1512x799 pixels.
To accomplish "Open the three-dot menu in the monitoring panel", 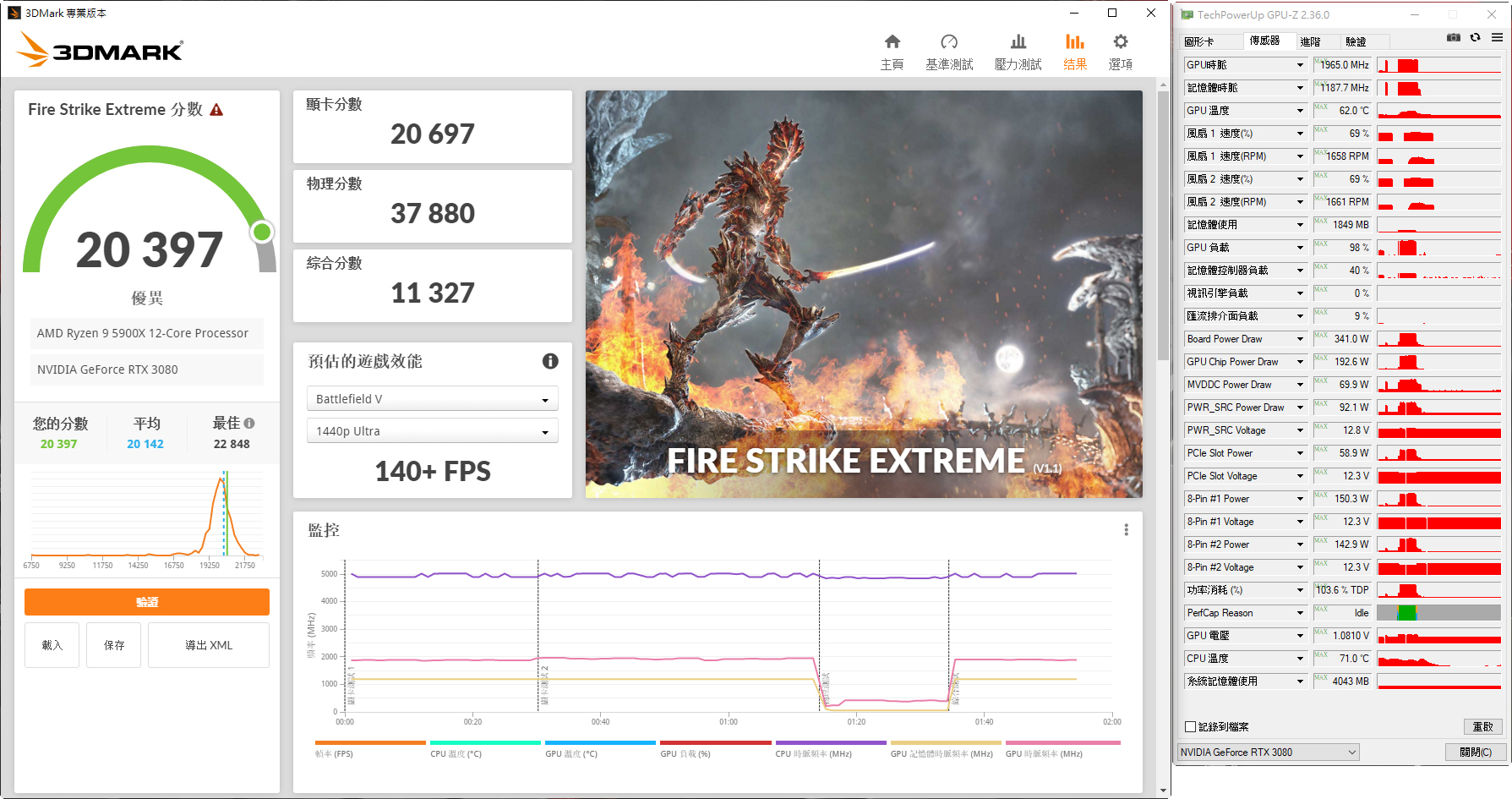I will pyautogui.click(x=1126, y=529).
